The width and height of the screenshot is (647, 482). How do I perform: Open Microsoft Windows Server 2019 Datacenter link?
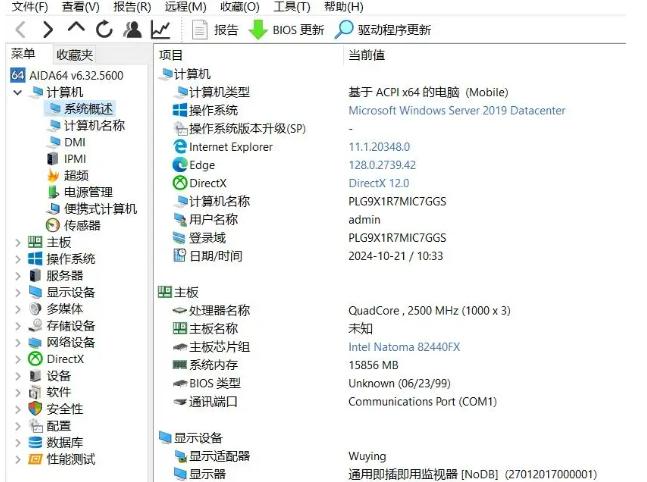click(x=457, y=111)
